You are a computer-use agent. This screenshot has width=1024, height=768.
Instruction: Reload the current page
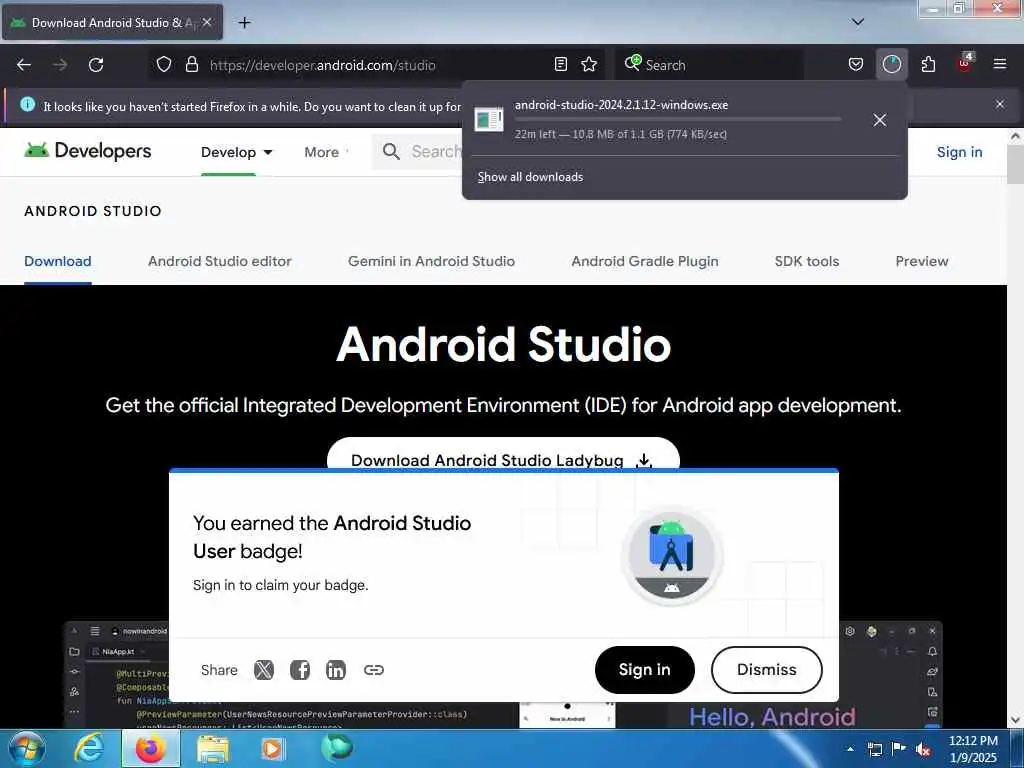(x=96, y=65)
